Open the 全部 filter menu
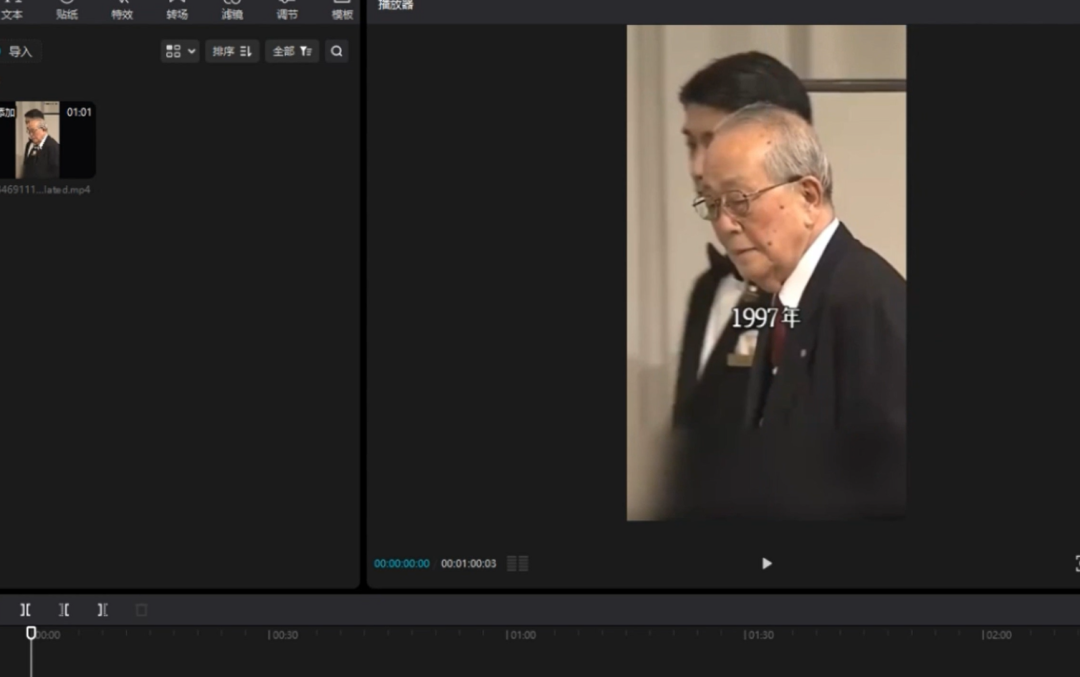The height and width of the screenshot is (677, 1080). [x=292, y=51]
